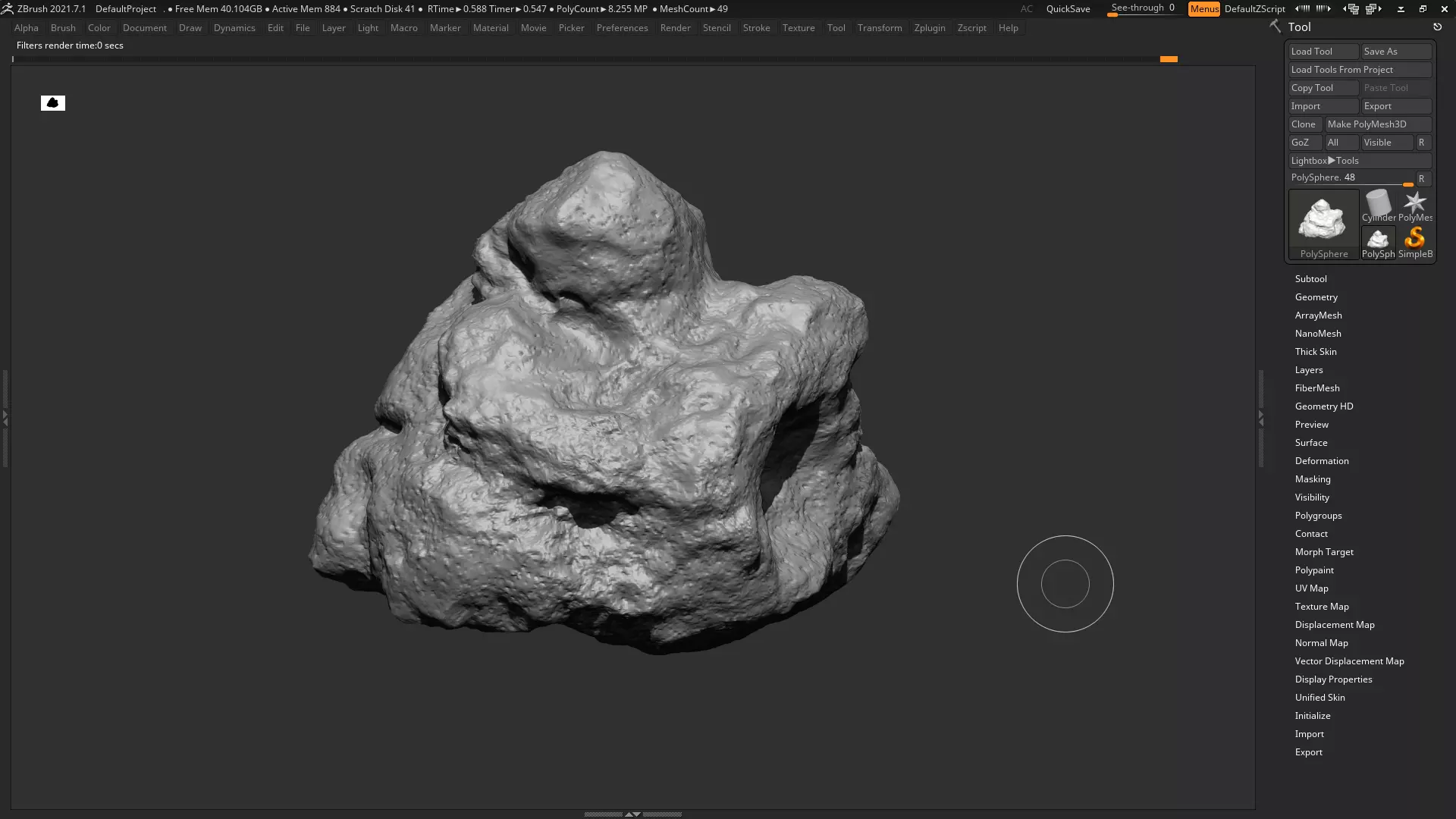Viewport: 1456px width, 819px height.
Task: Select the PolyMesh star tool icon
Action: coord(1414,205)
